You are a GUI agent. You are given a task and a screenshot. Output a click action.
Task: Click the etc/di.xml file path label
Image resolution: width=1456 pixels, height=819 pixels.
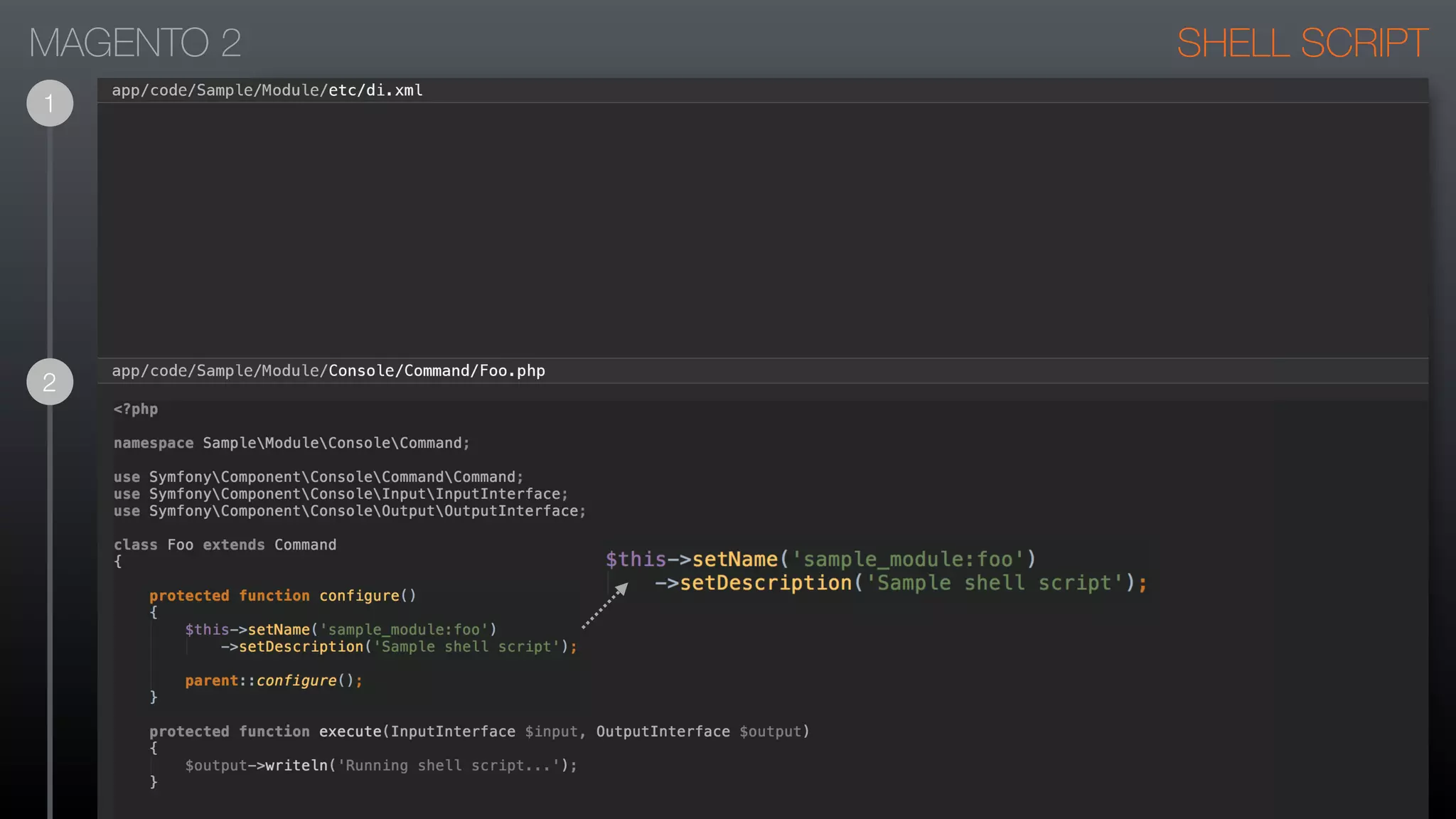click(267, 90)
